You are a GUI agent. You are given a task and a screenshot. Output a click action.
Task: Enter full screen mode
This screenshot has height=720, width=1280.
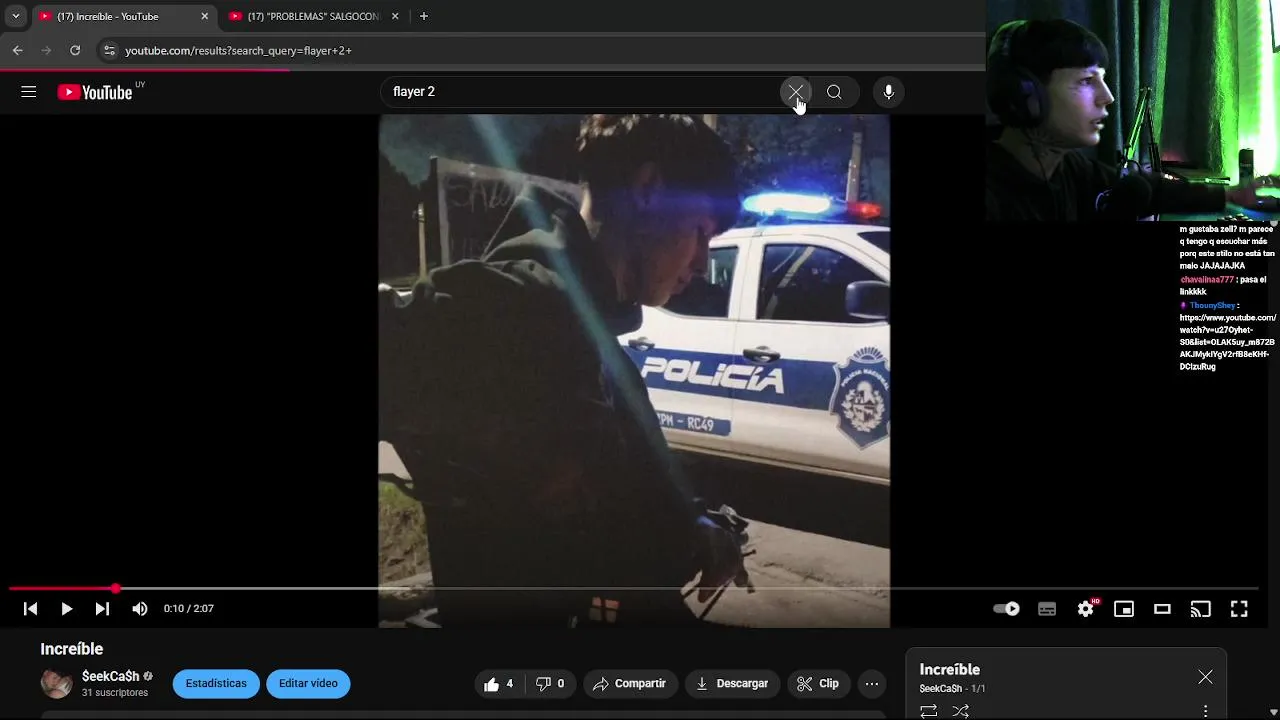coord(1239,608)
